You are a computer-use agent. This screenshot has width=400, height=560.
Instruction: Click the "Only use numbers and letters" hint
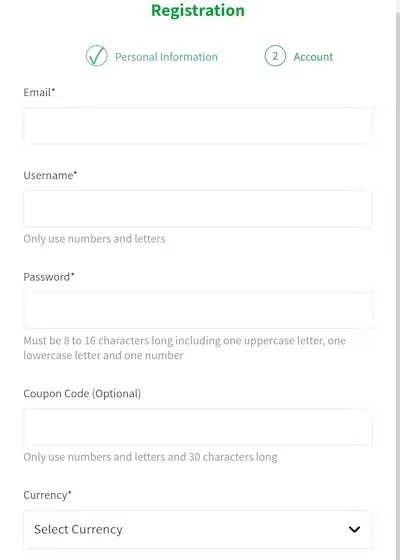tap(94, 239)
